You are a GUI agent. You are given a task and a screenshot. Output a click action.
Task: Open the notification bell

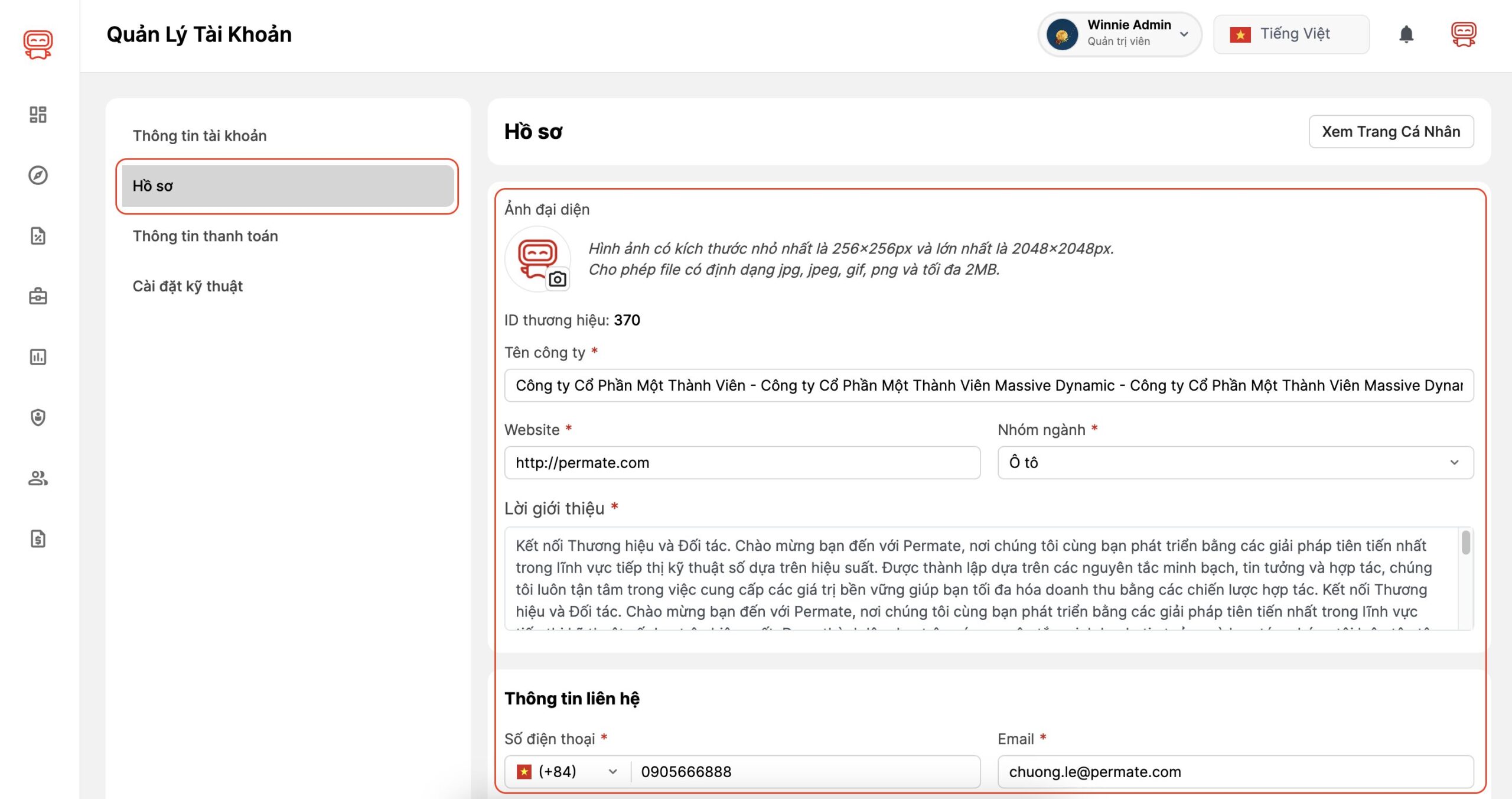pos(1406,34)
